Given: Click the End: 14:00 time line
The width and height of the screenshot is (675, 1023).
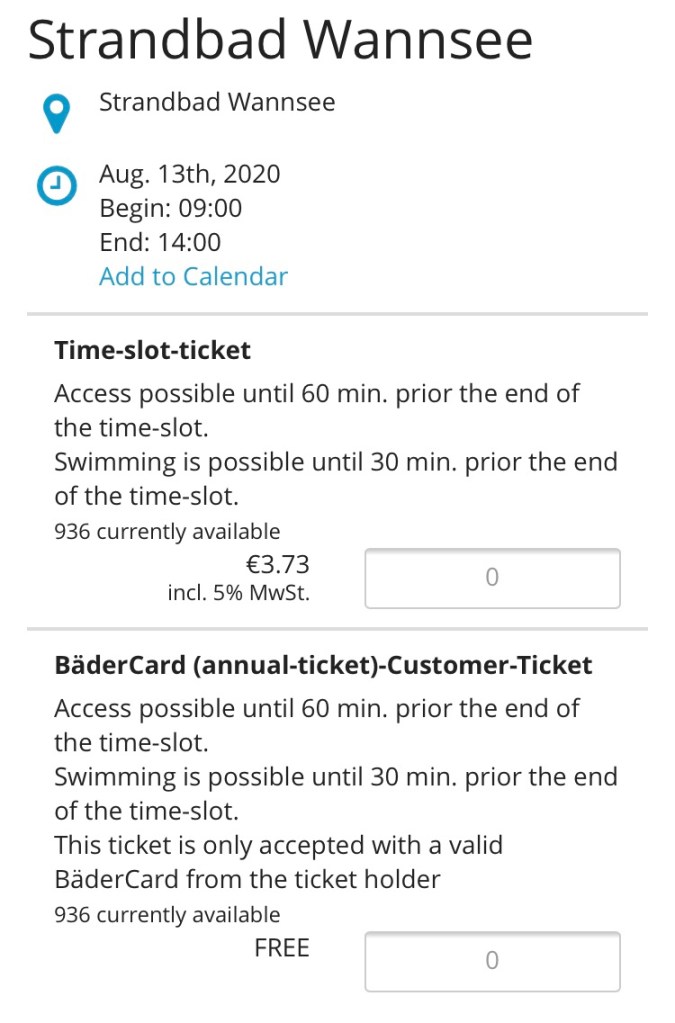Looking at the screenshot, I should (x=160, y=242).
